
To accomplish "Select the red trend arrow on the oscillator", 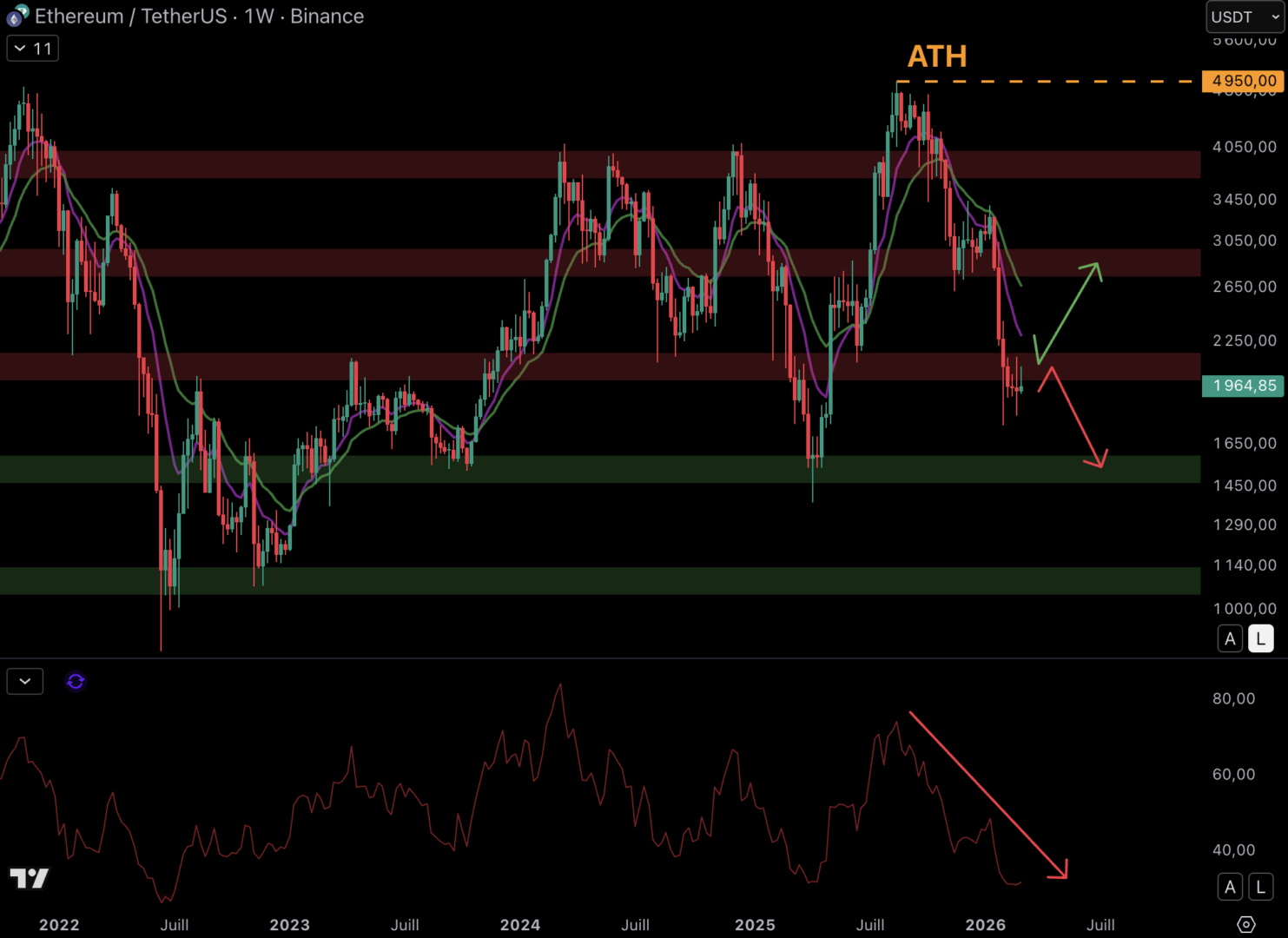I will (x=987, y=794).
